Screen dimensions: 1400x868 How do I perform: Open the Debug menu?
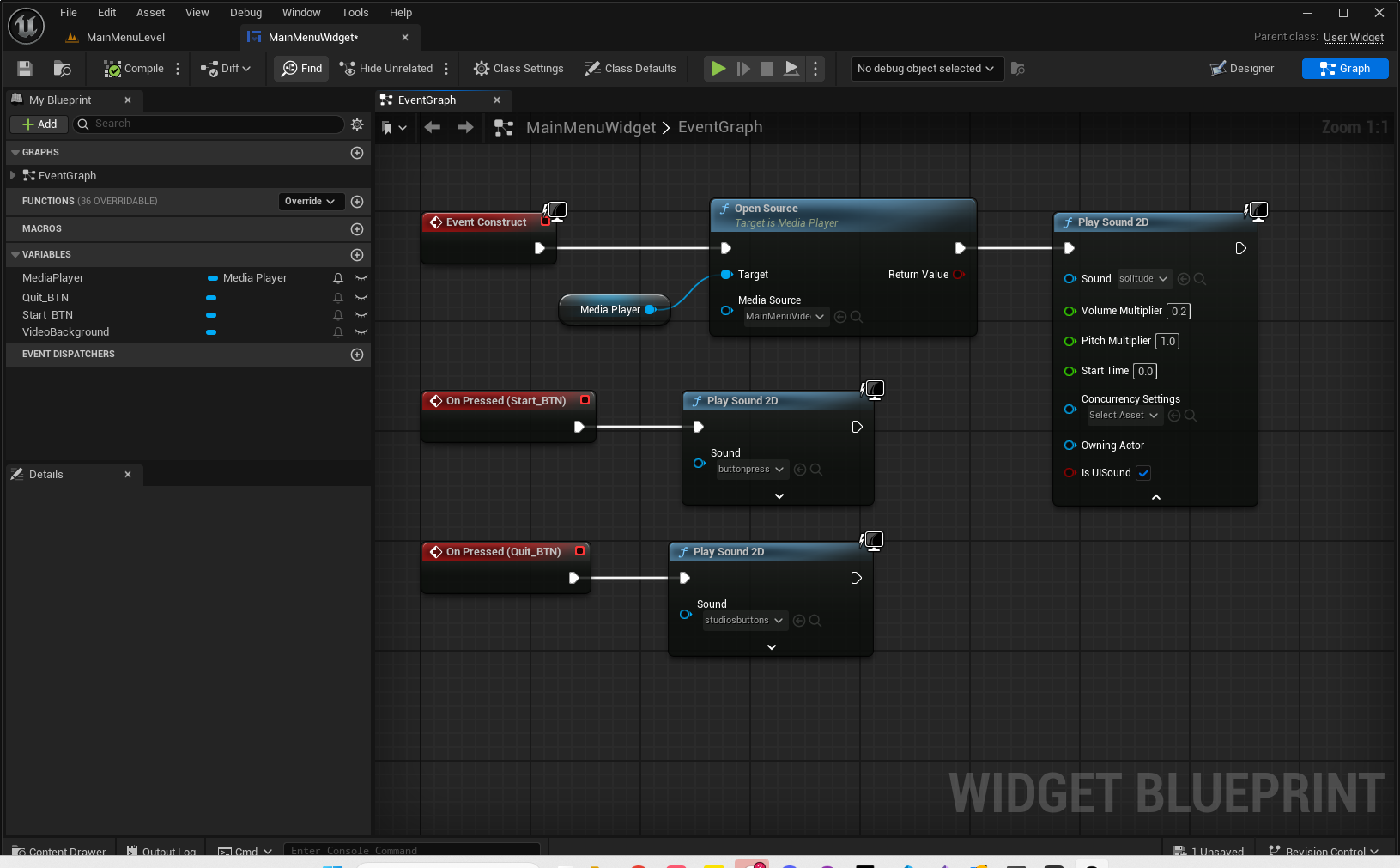pos(245,13)
